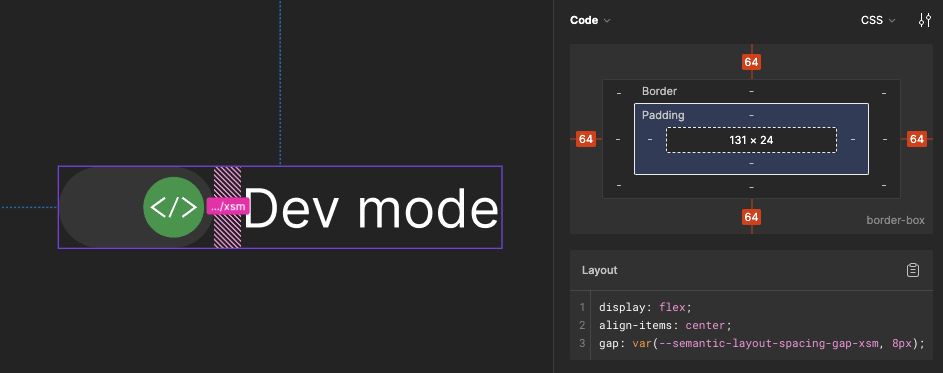The image size is (943, 373).
Task: Select the pink .../xsm gap label
Action: [x=228, y=206]
